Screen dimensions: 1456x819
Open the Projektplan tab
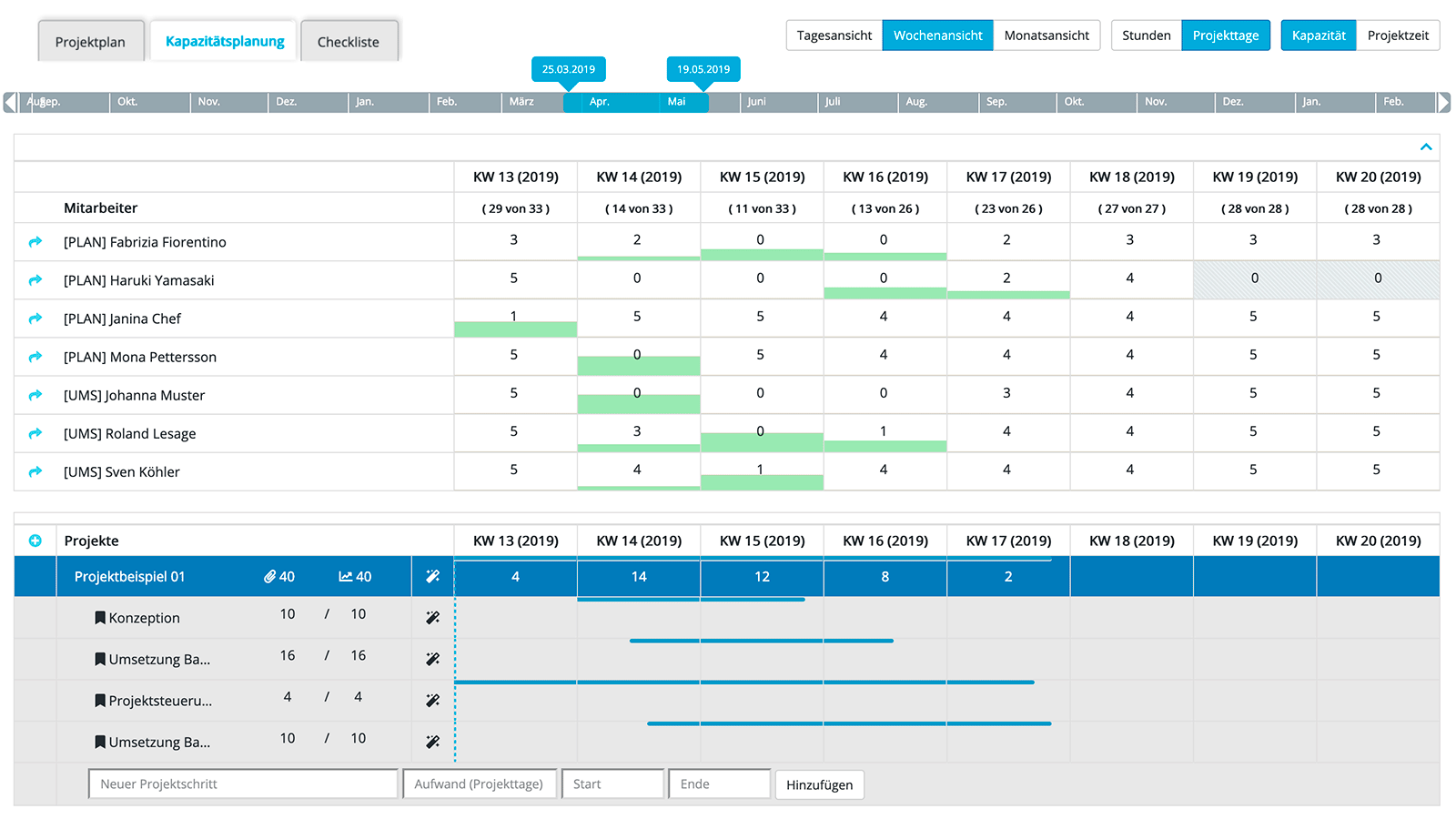pyautogui.click(x=90, y=42)
